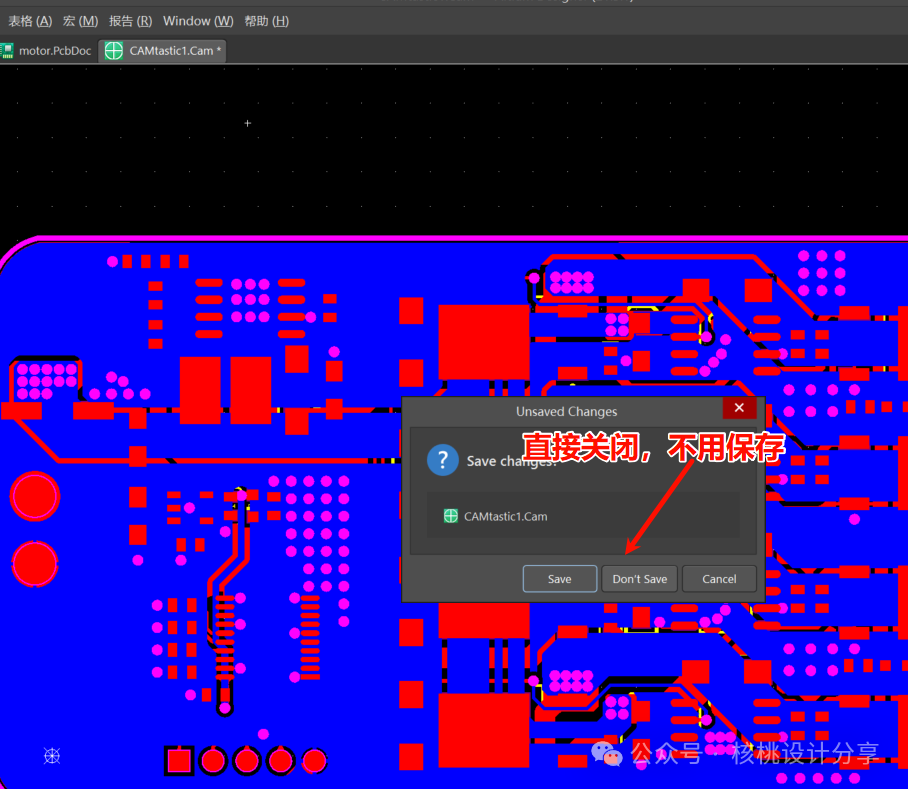Open the 帮助 (H) menu
The image size is (908, 789).
click(266, 21)
